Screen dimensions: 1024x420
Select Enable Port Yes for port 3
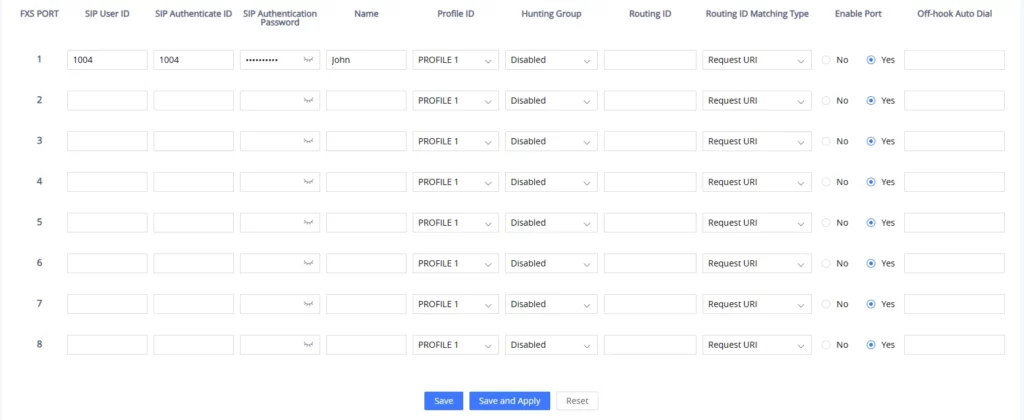pyautogui.click(x=871, y=141)
